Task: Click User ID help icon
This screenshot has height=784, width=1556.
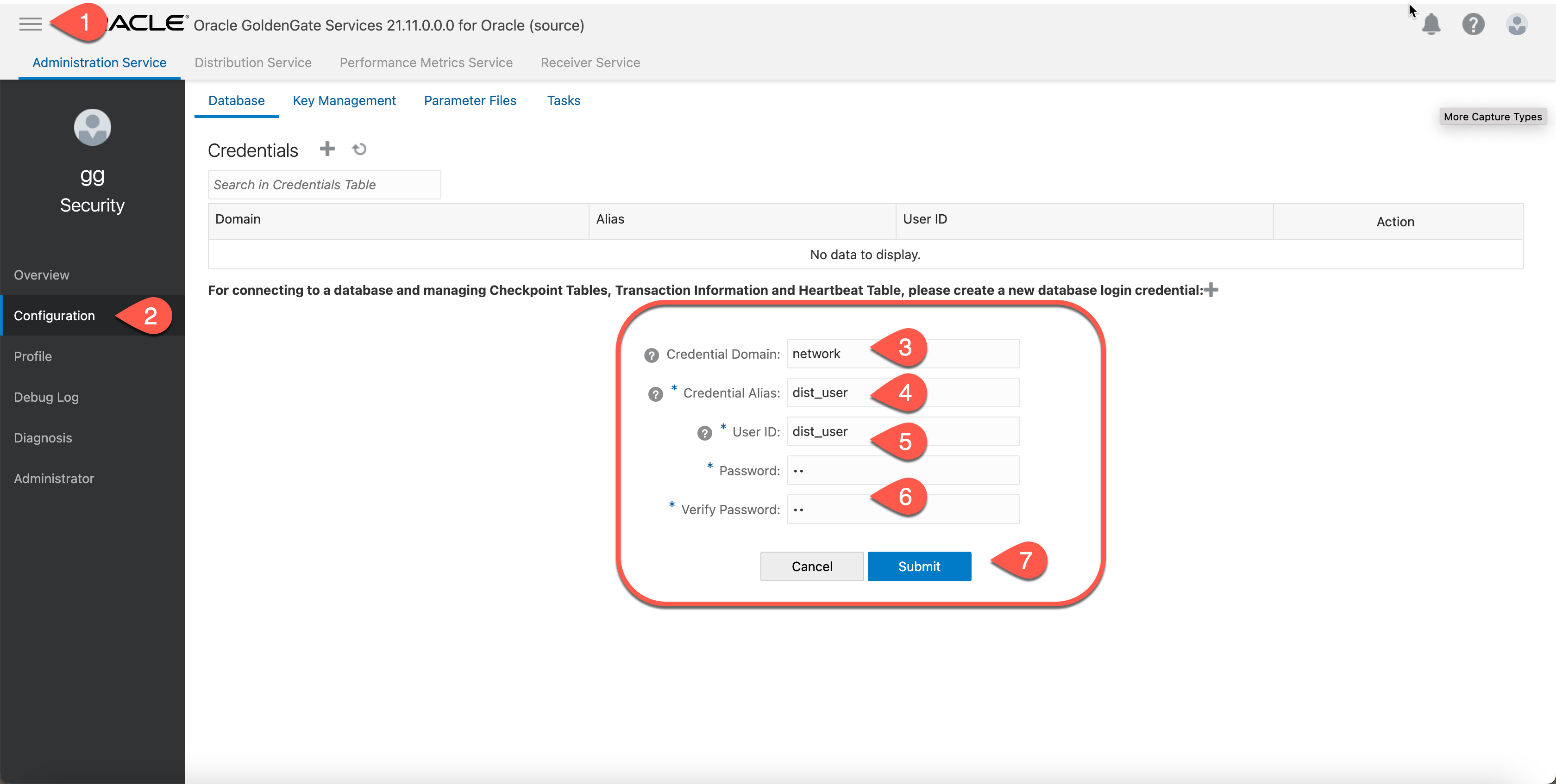Action: (704, 433)
